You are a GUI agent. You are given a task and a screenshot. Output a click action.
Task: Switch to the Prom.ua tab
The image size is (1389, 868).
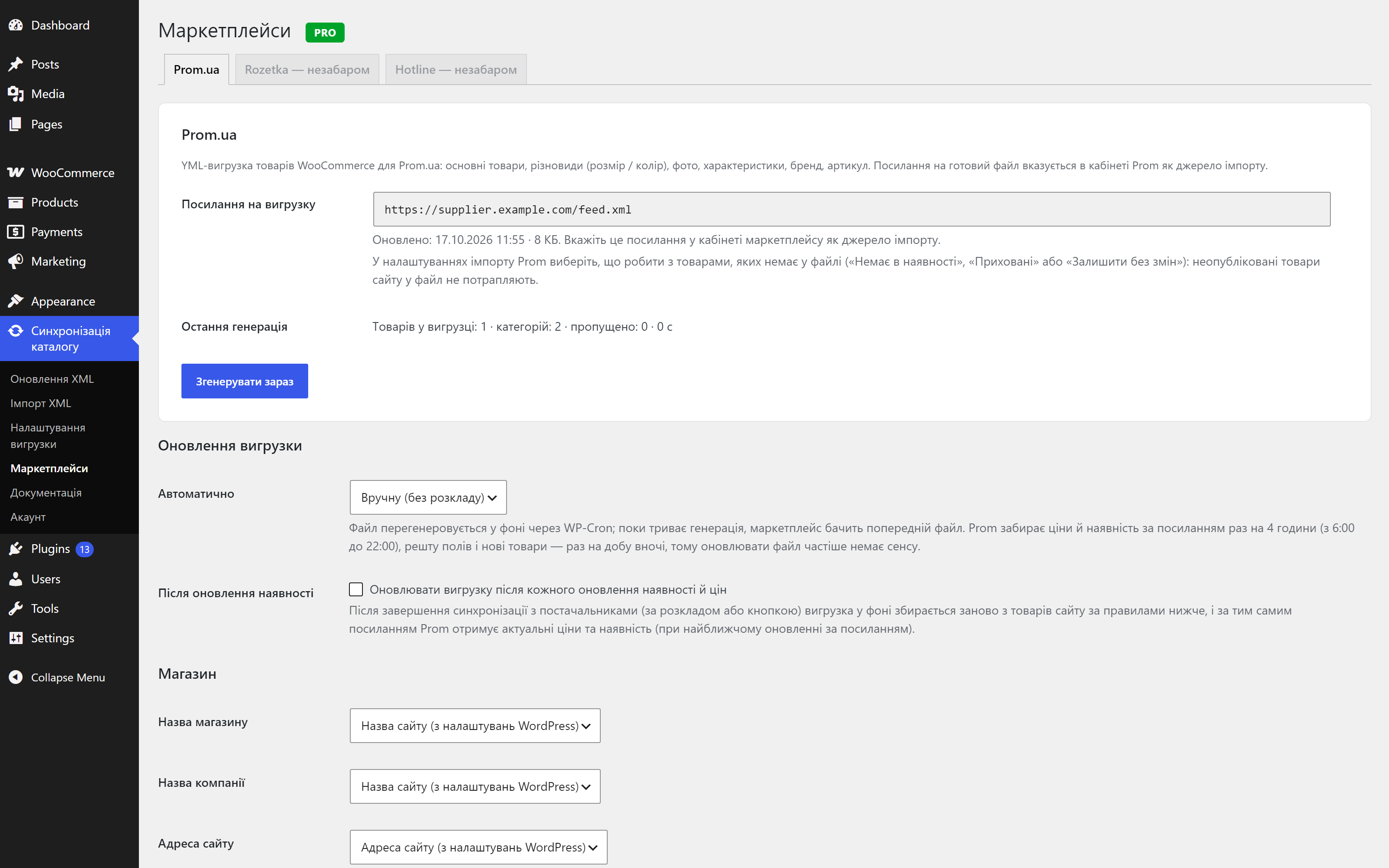click(x=196, y=69)
